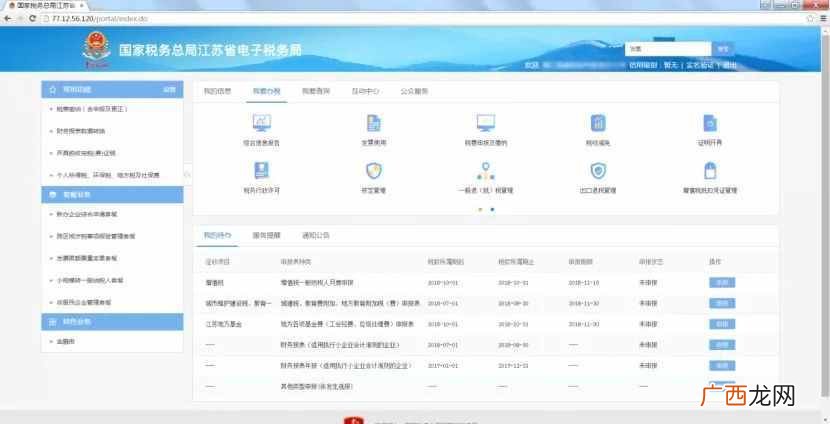Viewport: 830px width, 424px height.
Task: Open the 证明开具 file icon
Action: 710,123
